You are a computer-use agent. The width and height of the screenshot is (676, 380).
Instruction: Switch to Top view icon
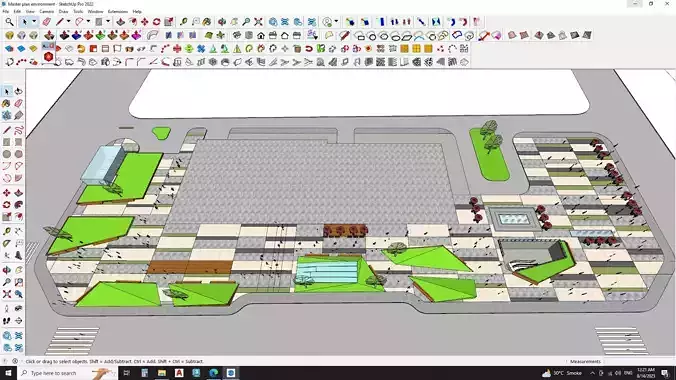249,35
